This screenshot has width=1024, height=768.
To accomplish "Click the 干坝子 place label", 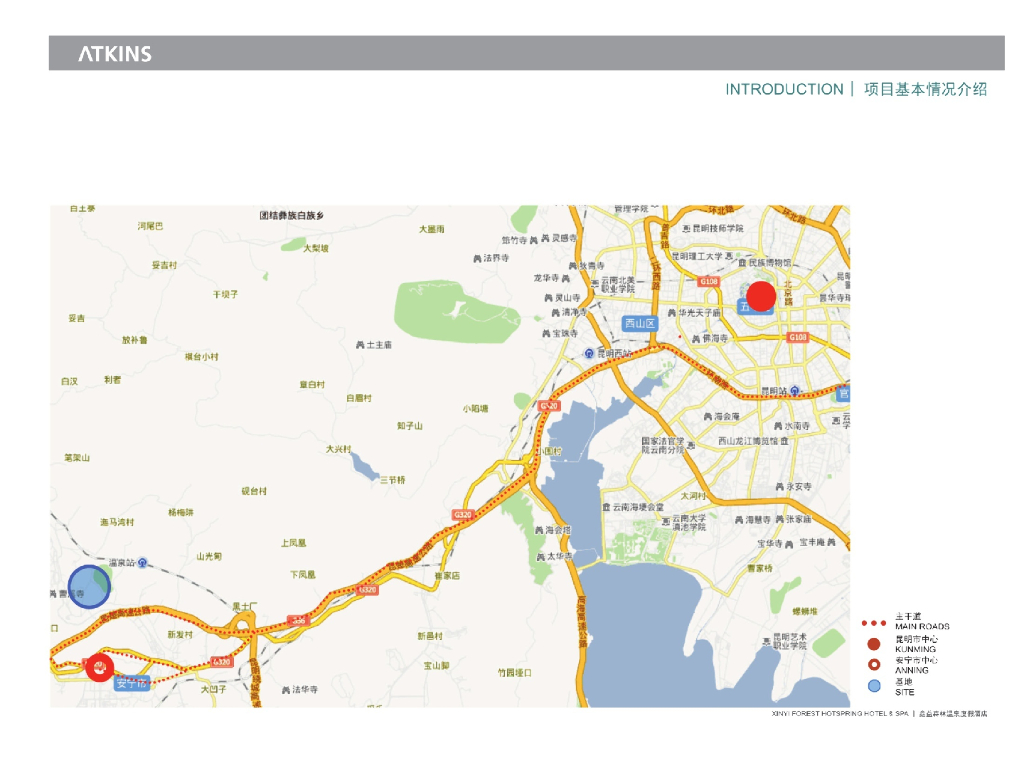I will point(225,295).
